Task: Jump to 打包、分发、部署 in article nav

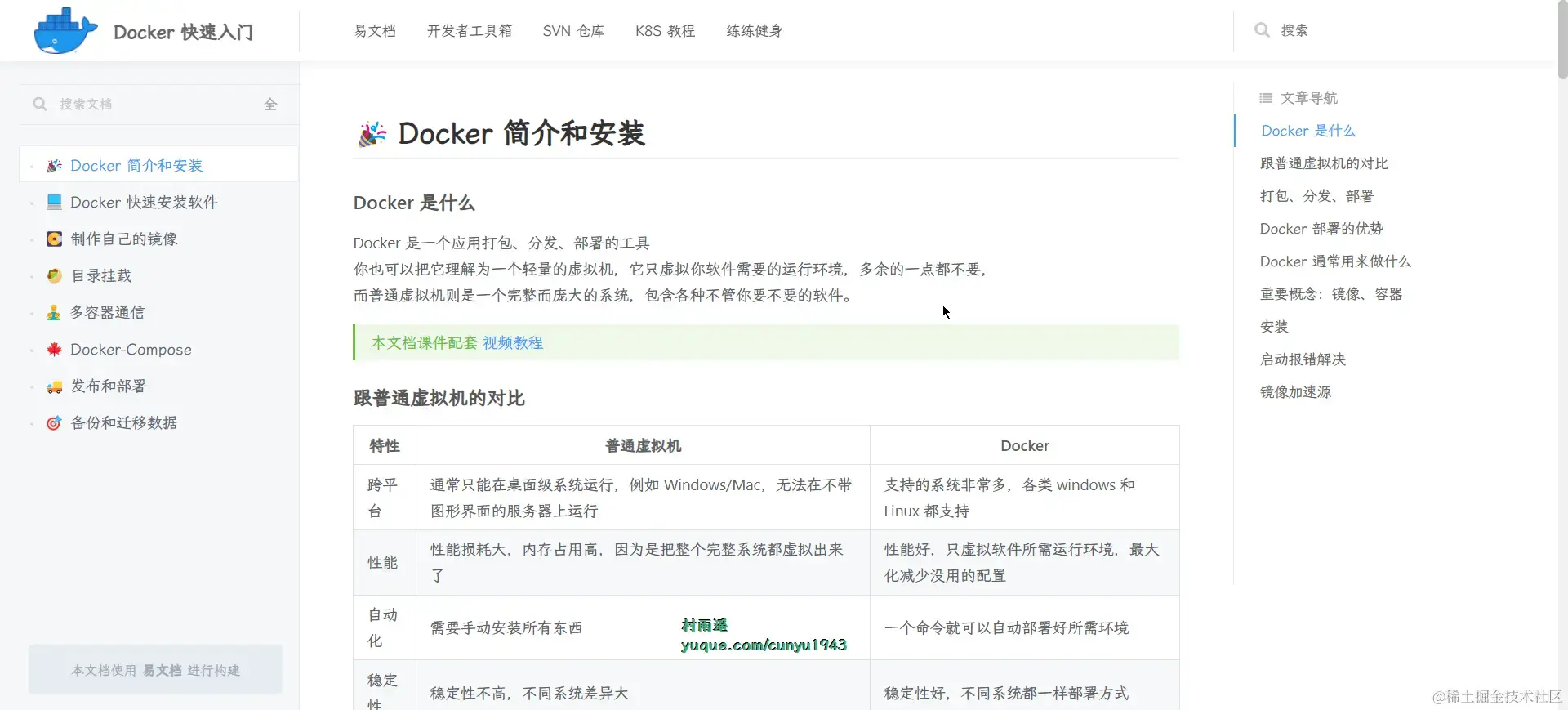Action: pyautogui.click(x=1316, y=196)
